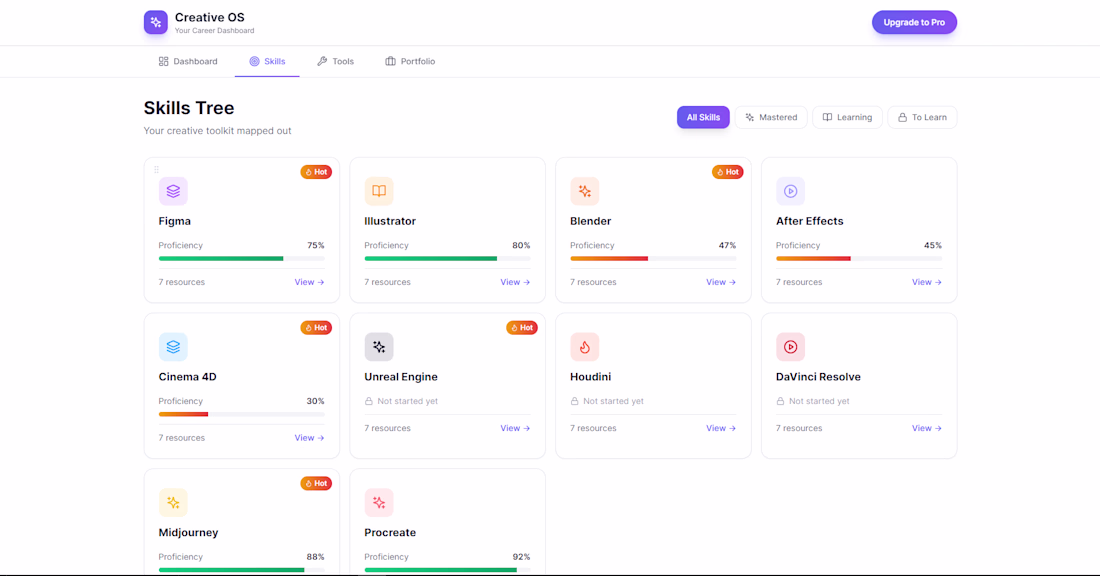The height and width of the screenshot is (576, 1100).
Task: Click the 47% value on Blender card
Action: coord(727,246)
